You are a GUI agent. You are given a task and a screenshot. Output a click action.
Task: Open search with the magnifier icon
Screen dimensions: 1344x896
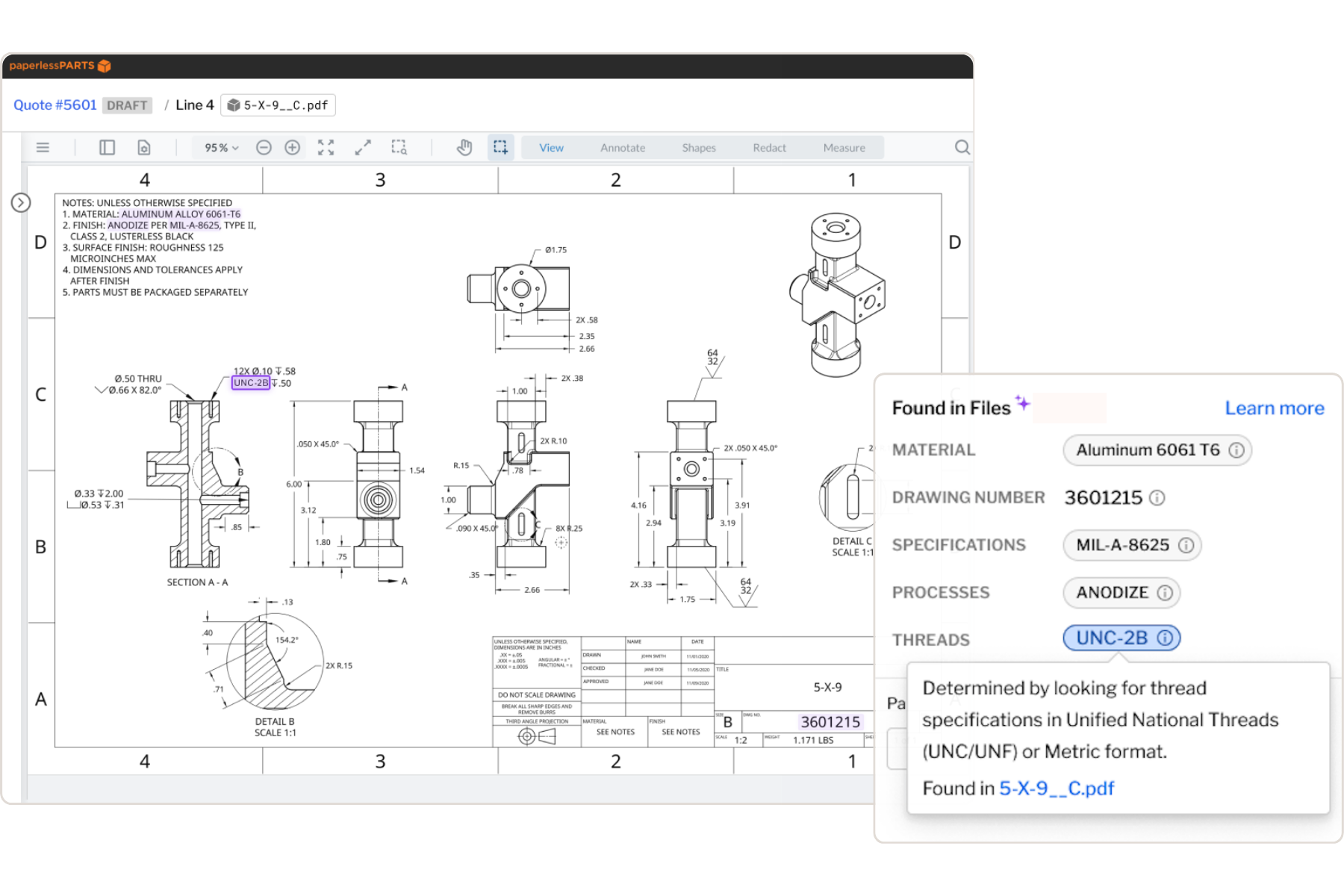pyautogui.click(x=962, y=148)
